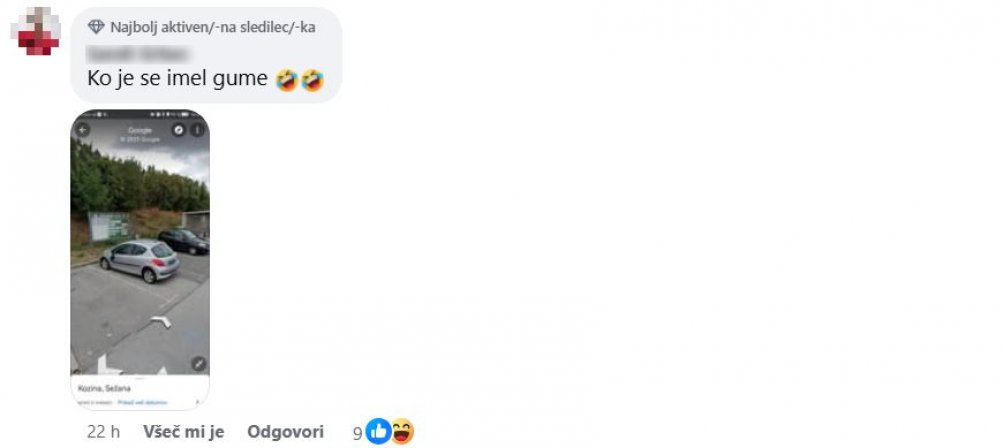Reply using the 'Odgovori' button
Viewport: 1003px width, 448px height.
click(285, 432)
